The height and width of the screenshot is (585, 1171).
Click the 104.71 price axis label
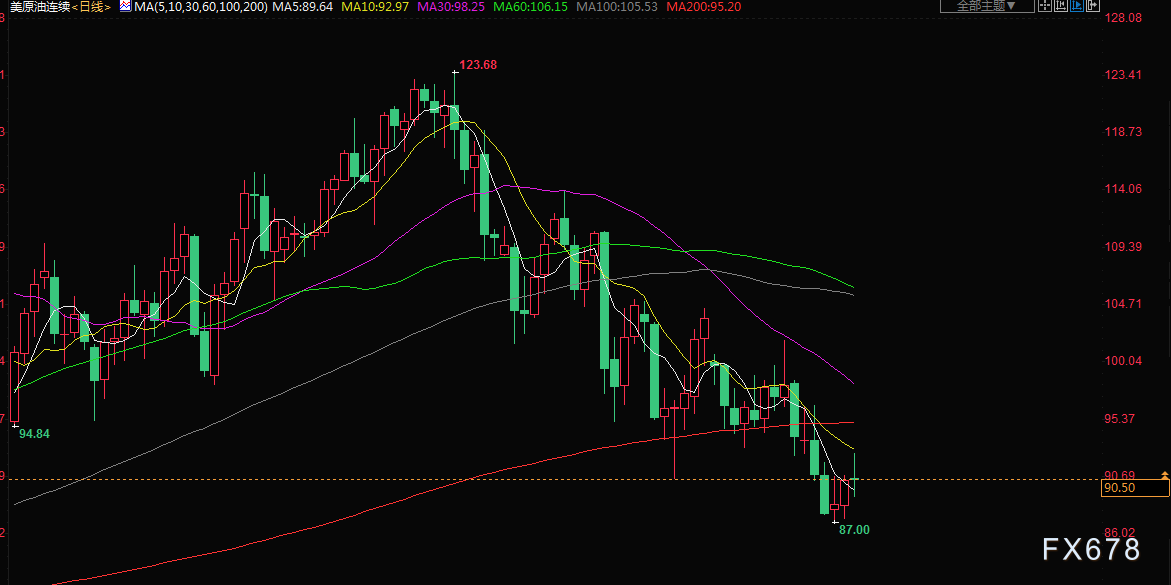(1122, 303)
